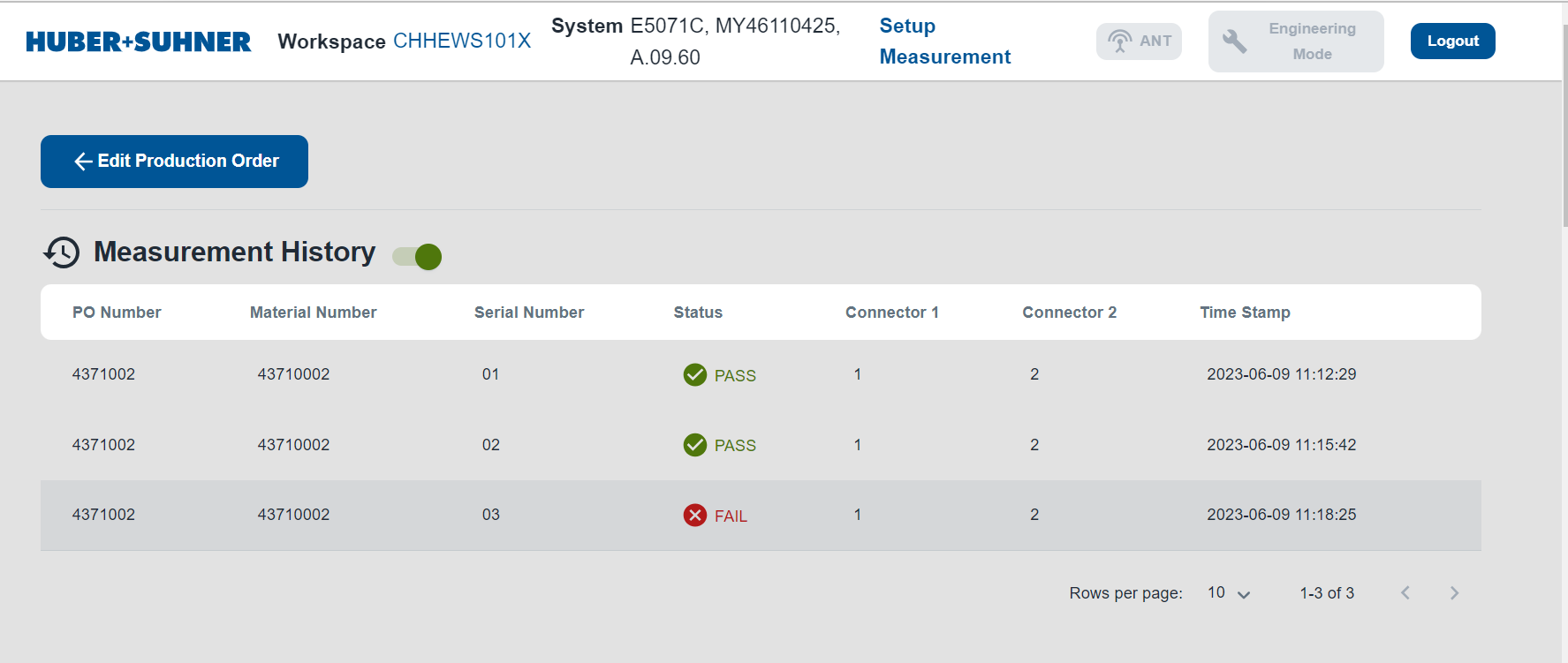This screenshot has width=1568, height=663.
Task: Sort by the Time Stamp column header
Action: (1244, 313)
